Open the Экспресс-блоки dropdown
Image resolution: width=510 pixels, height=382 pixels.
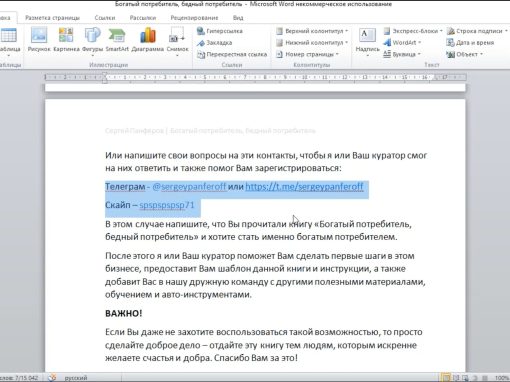pos(413,31)
